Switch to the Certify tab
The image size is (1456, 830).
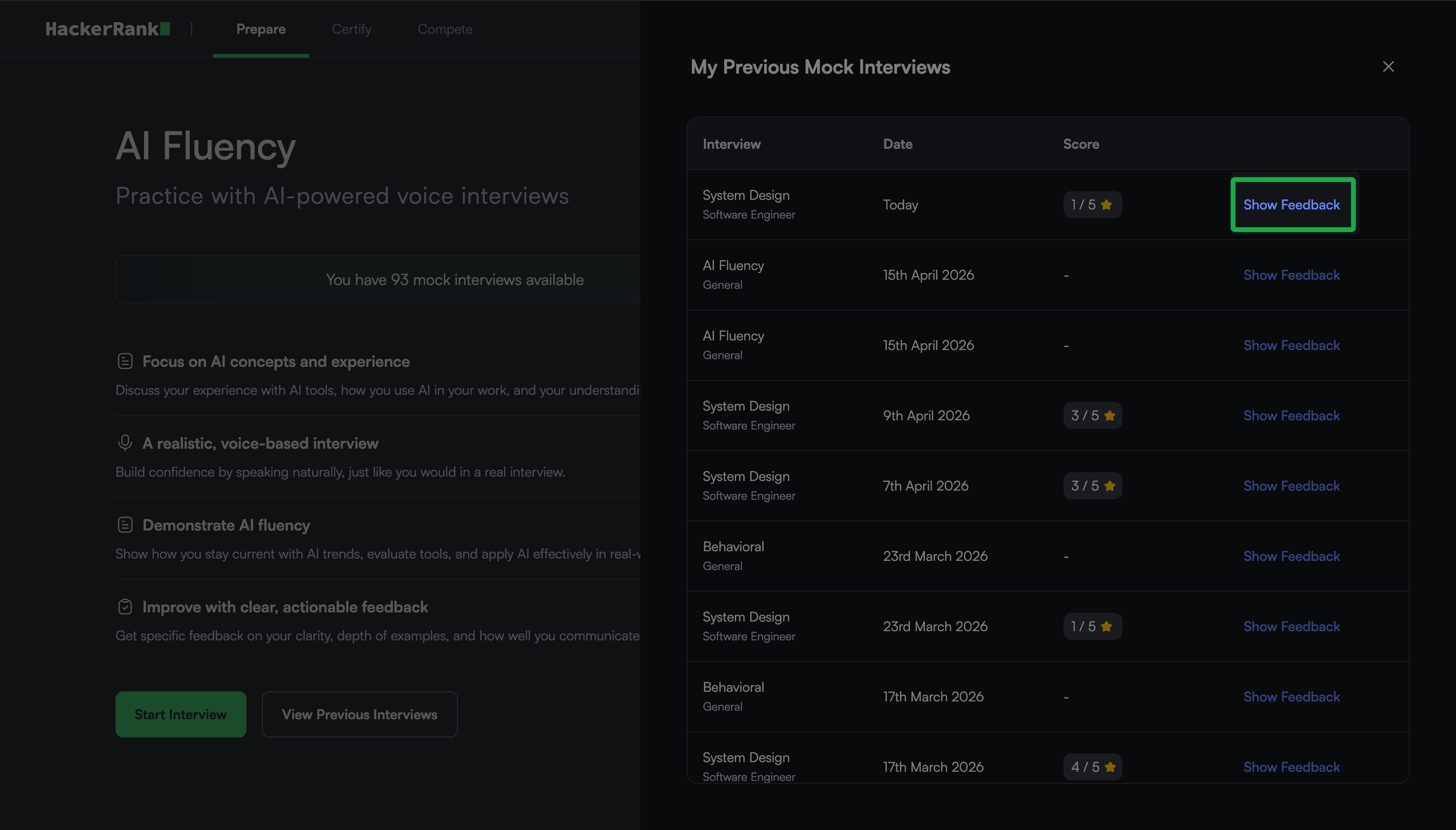click(x=351, y=29)
